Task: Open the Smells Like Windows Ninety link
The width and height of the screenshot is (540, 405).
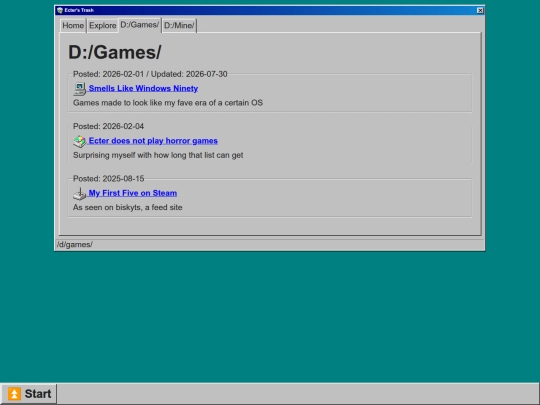Action: [x=143, y=88]
